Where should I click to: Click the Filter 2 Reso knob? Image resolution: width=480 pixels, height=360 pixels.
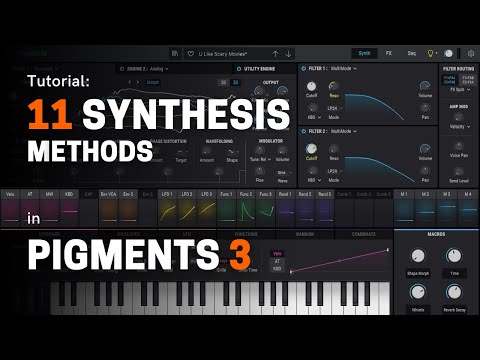tap(334, 149)
